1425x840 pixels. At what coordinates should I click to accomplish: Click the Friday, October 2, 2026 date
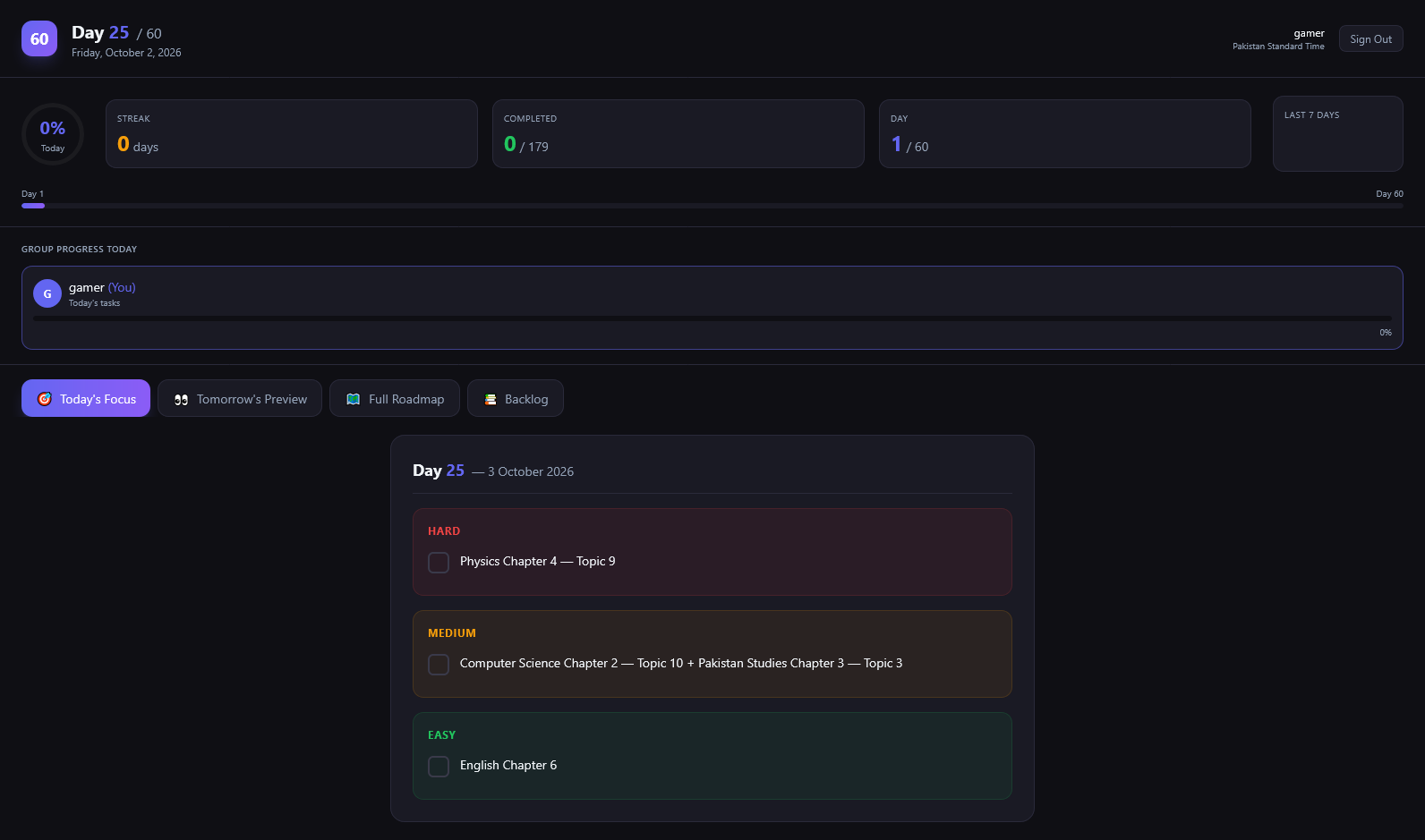point(126,53)
